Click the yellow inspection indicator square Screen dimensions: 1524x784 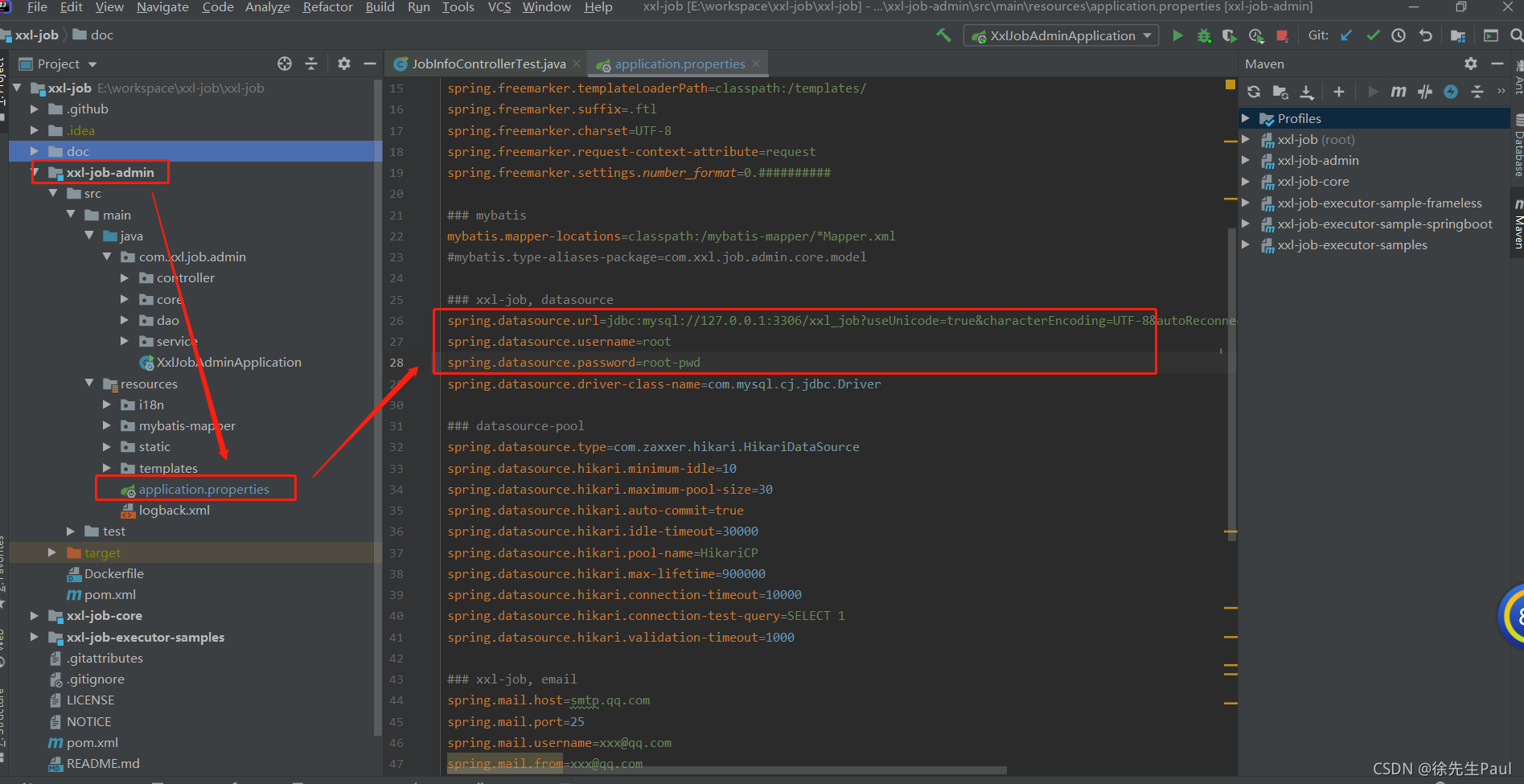(x=1230, y=84)
